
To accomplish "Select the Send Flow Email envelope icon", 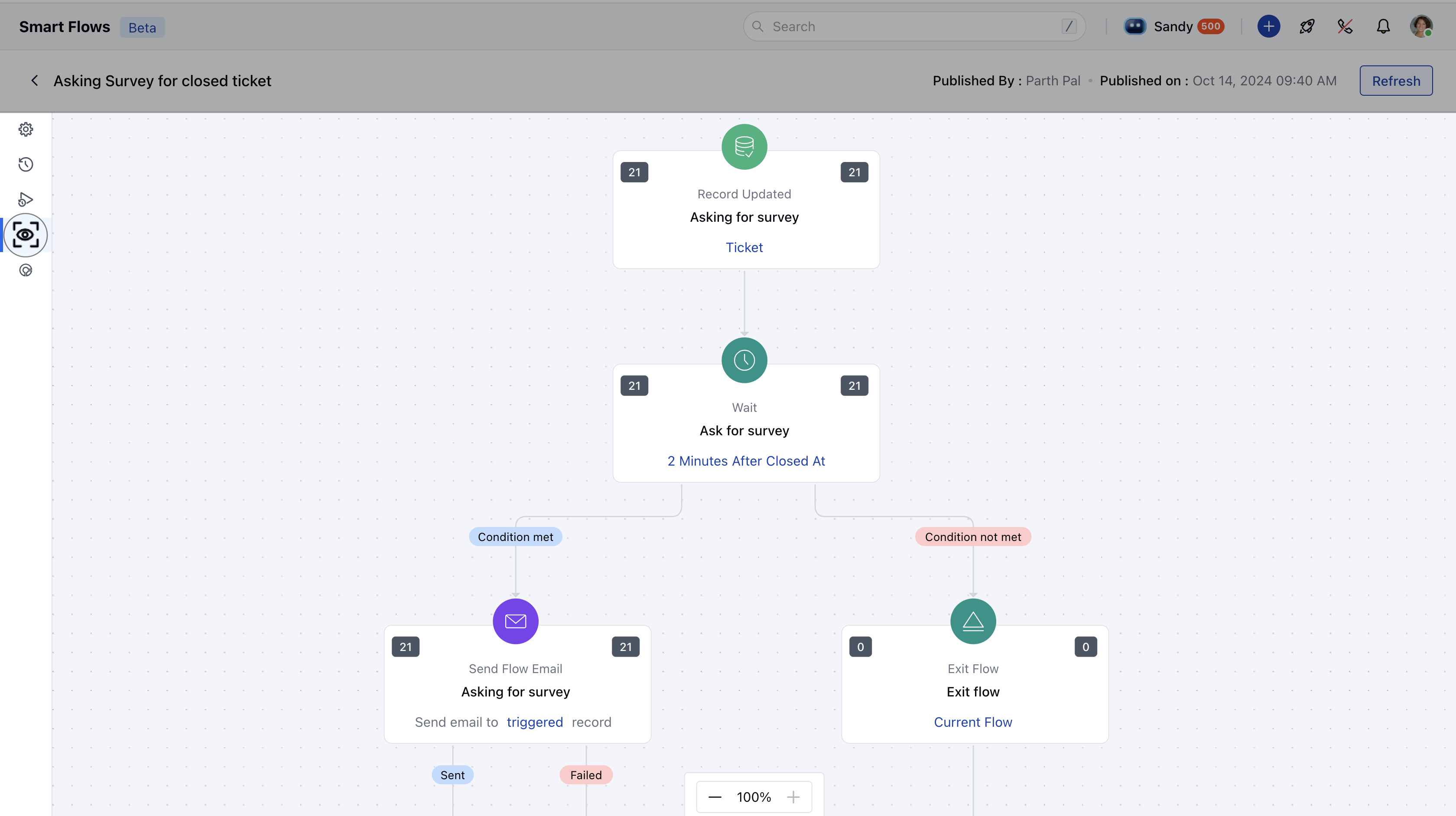I will coord(515,622).
